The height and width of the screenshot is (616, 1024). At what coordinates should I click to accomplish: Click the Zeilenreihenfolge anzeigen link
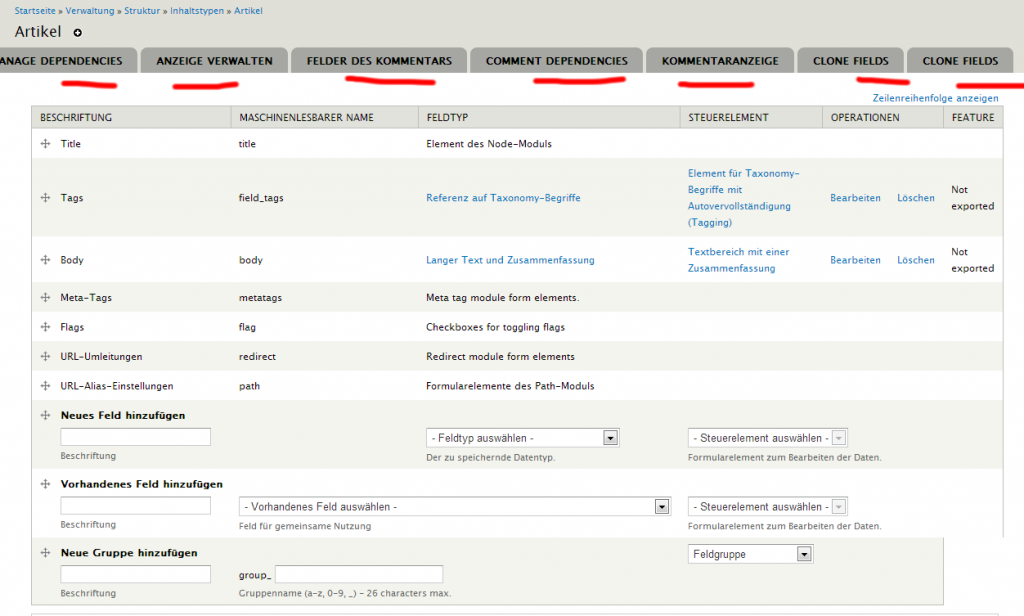point(935,99)
